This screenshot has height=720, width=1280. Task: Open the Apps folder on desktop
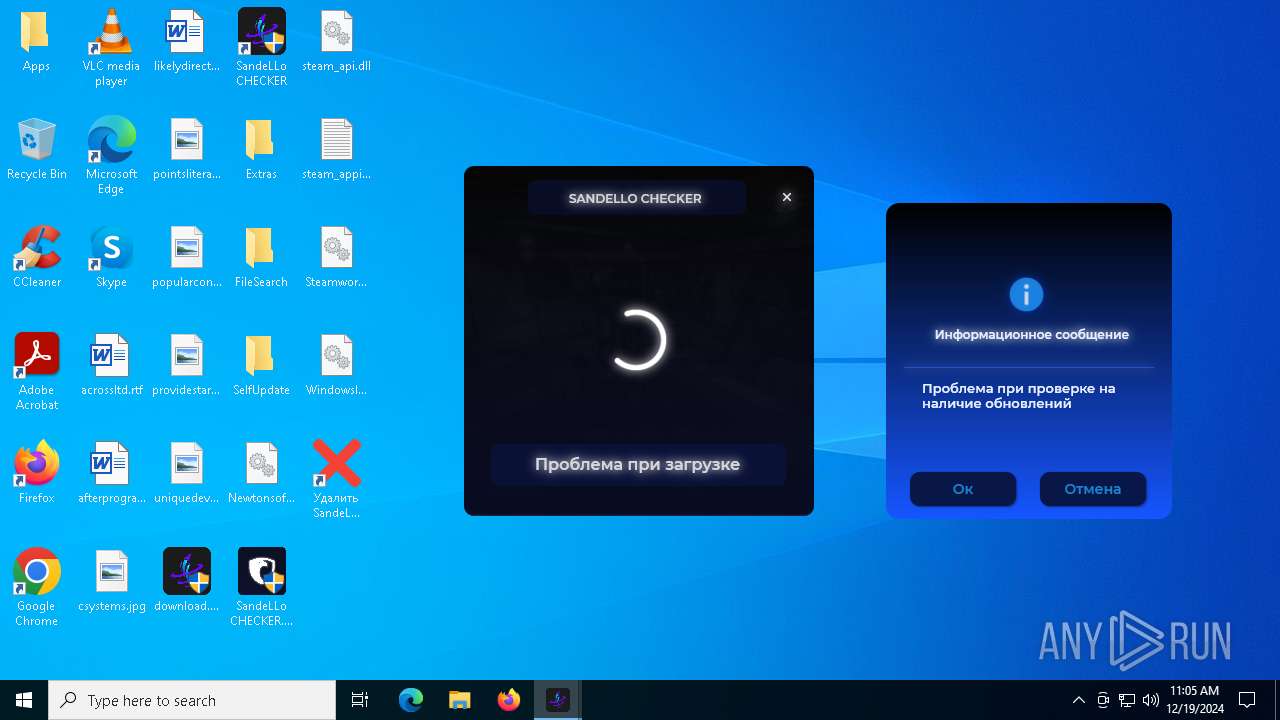[36, 41]
